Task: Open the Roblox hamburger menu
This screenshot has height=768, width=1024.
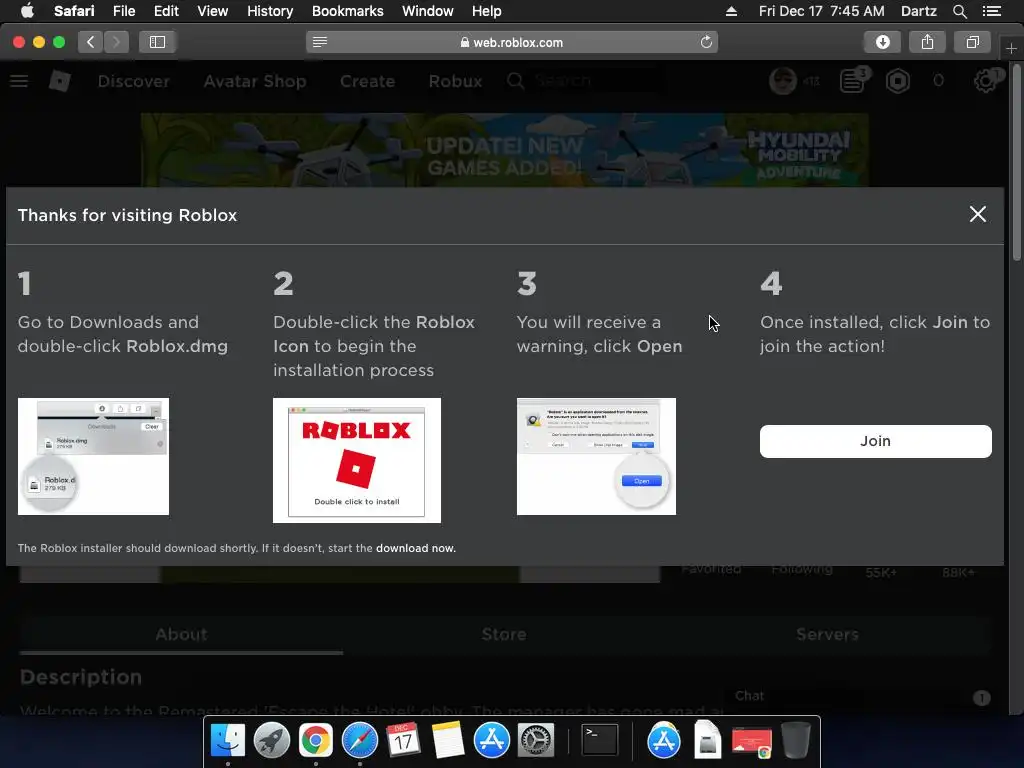Action: pyautogui.click(x=19, y=81)
